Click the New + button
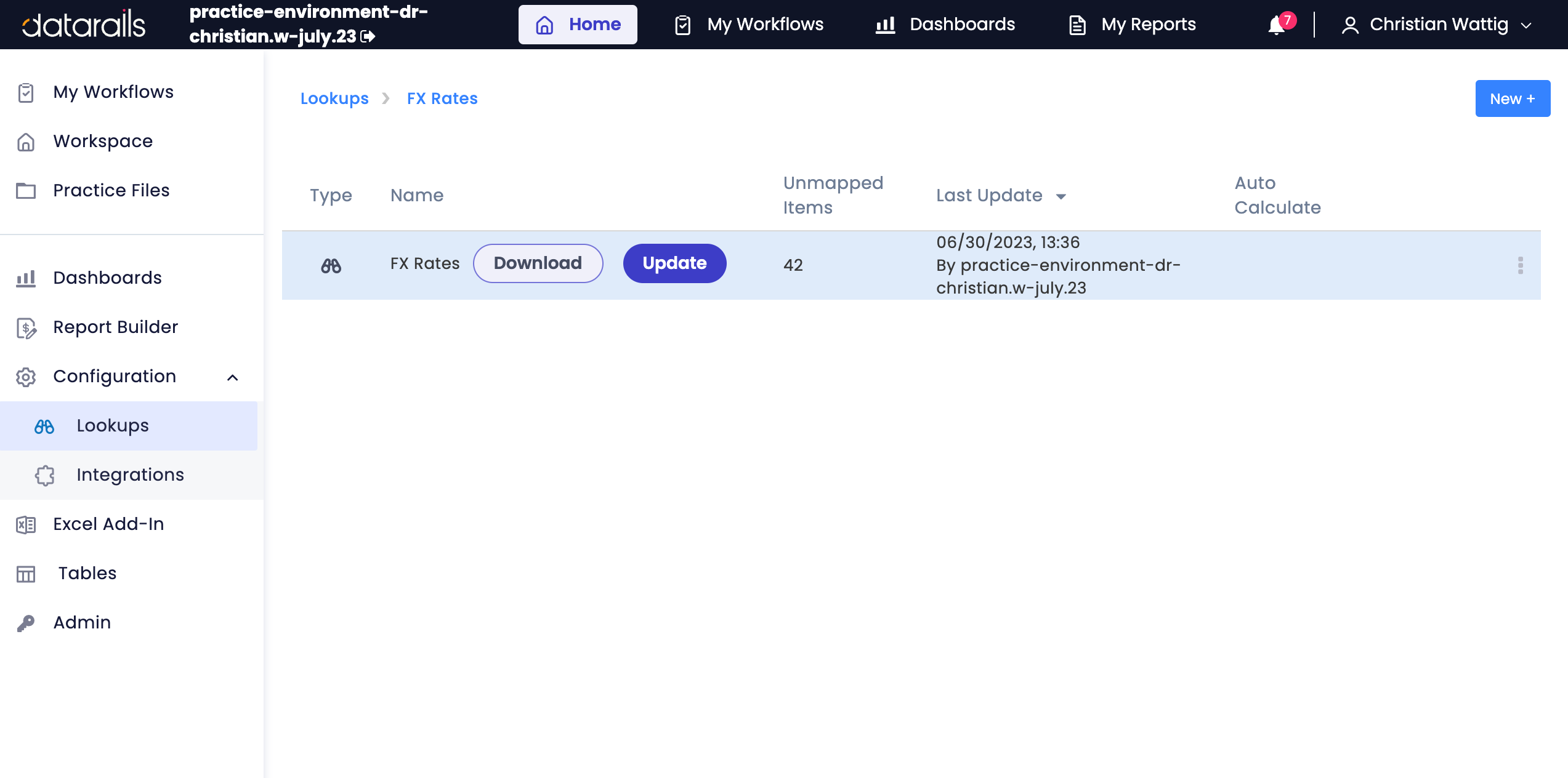The width and height of the screenshot is (1568, 778). point(1513,98)
